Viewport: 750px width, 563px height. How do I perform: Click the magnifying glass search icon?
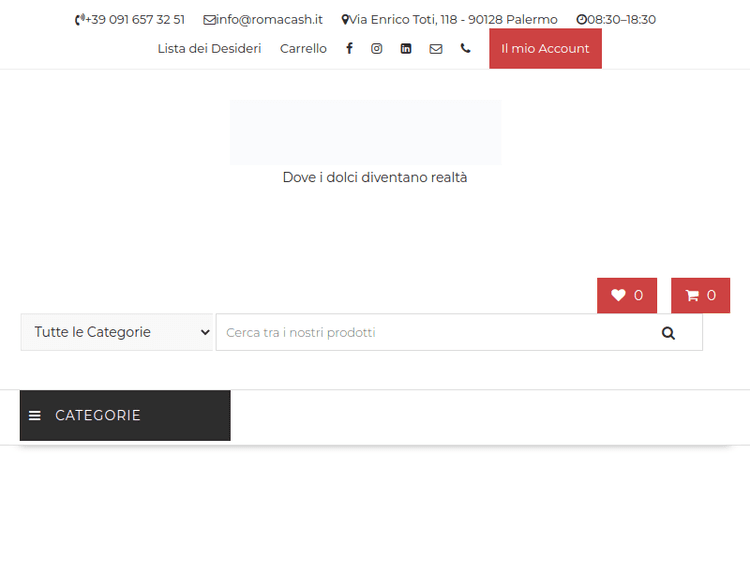tap(668, 333)
